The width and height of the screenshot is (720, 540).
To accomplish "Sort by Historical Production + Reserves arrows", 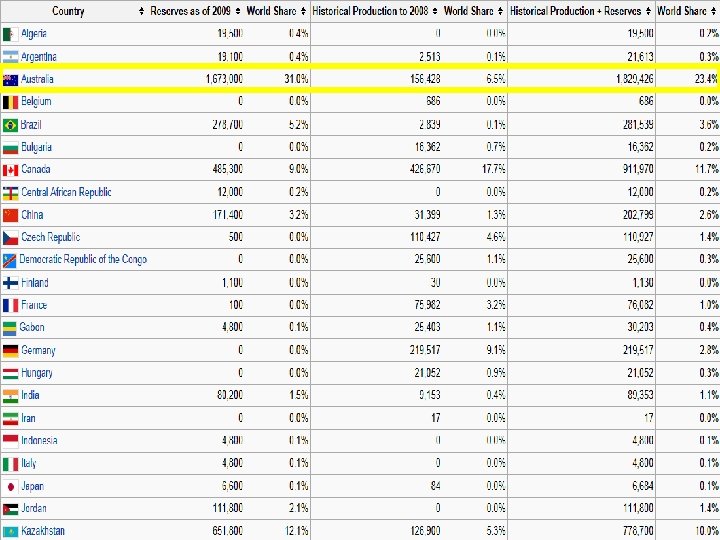I will 650,11.
